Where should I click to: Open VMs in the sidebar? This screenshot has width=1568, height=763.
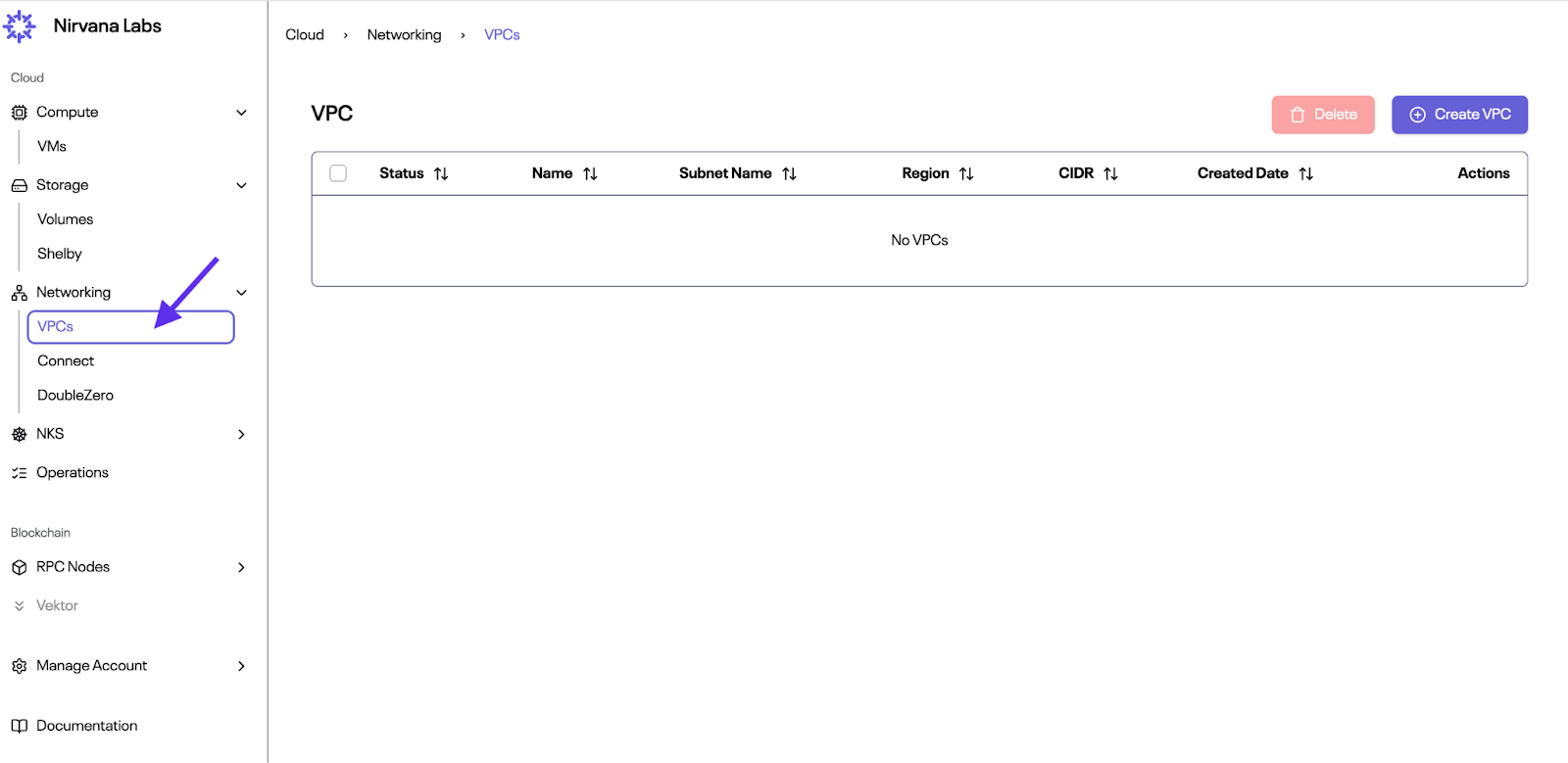click(x=52, y=146)
